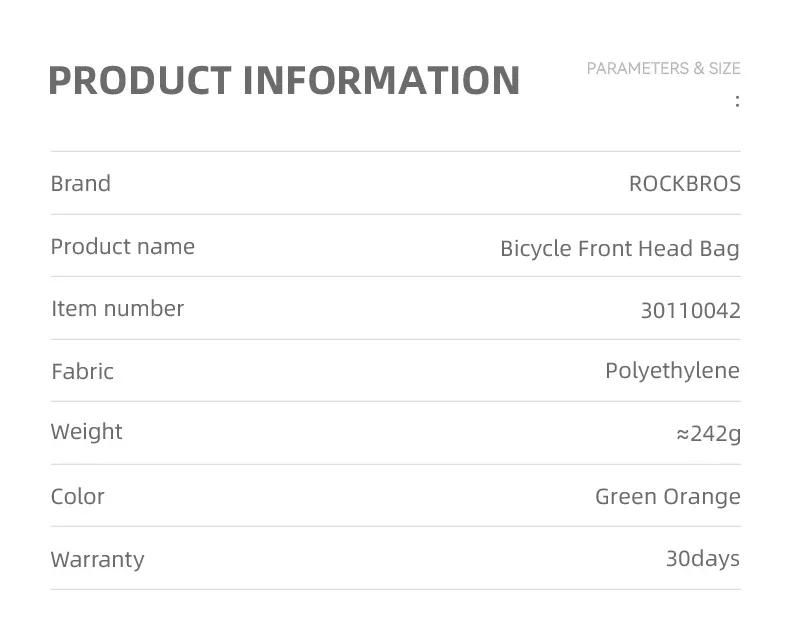Click the word PRODUCT in the heading
This screenshot has width=790, height=622.
click(x=138, y=81)
